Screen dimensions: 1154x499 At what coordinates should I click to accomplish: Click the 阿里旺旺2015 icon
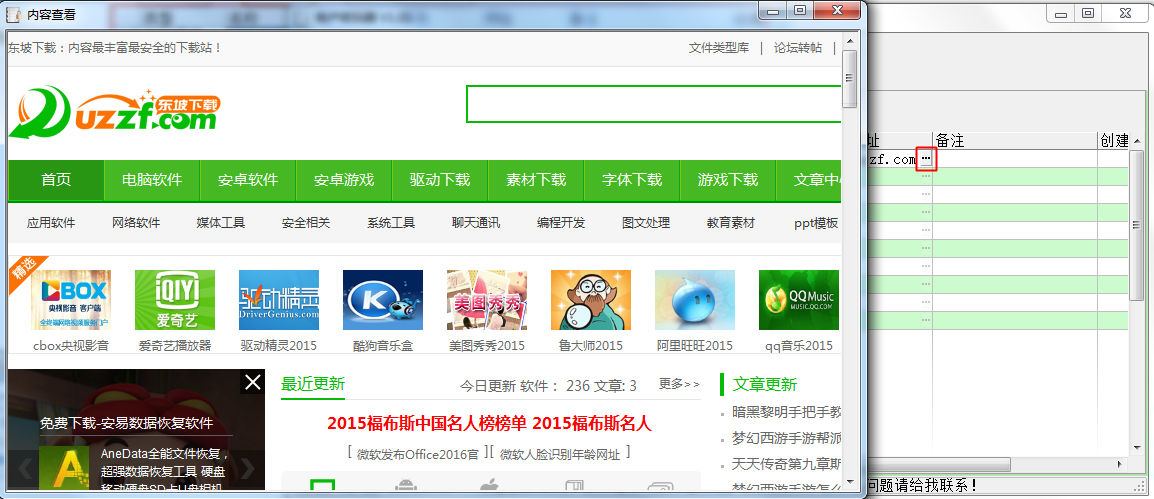695,300
